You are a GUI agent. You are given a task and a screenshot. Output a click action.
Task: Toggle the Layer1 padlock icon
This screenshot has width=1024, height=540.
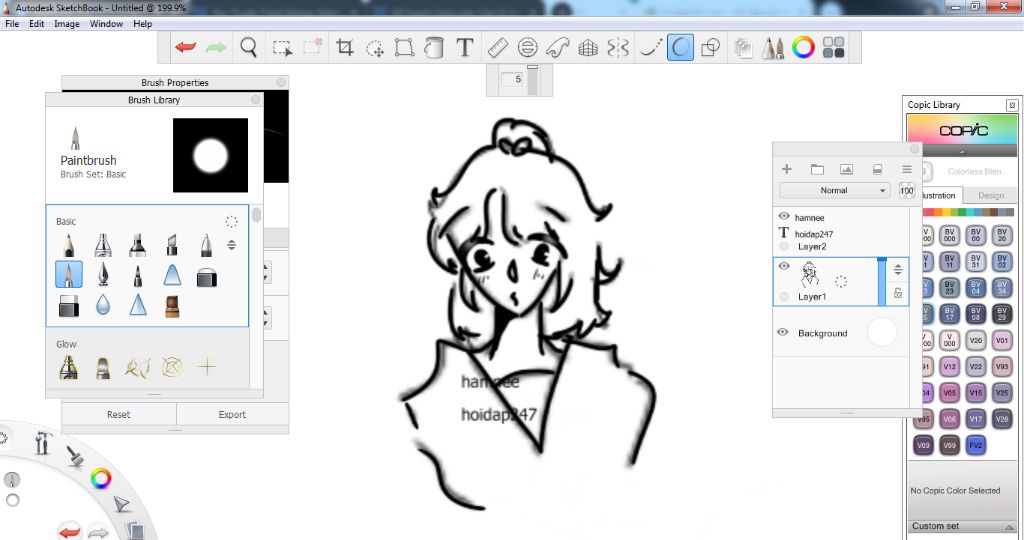(x=898, y=293)
